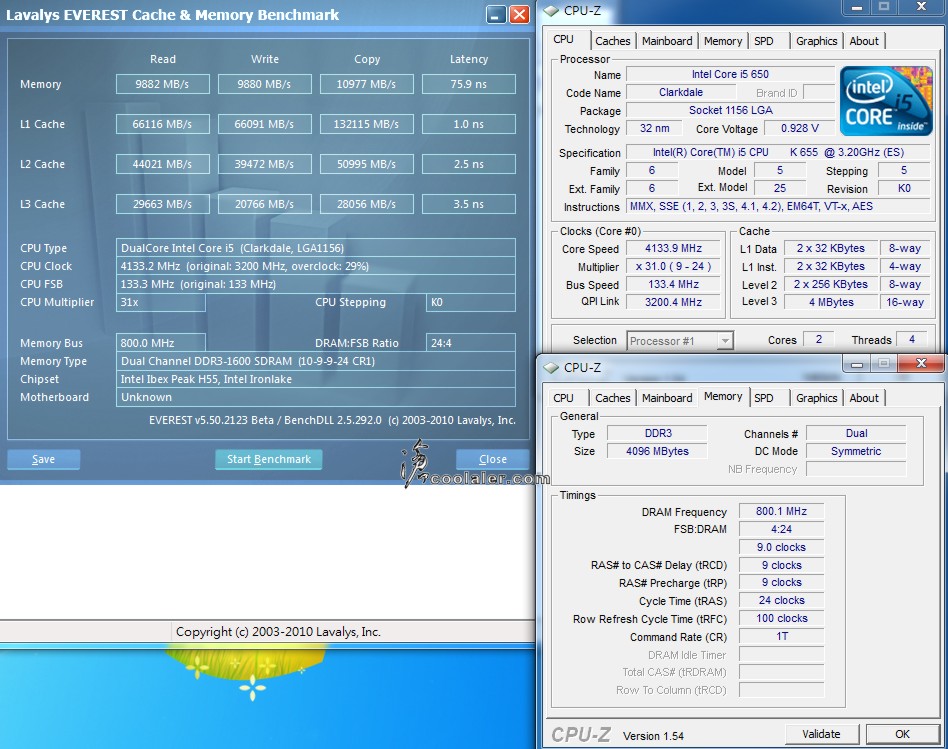Click Chipset field Intel Ibex Peak H55
This screenshot has width=948, height=749.
coord(316,379)
